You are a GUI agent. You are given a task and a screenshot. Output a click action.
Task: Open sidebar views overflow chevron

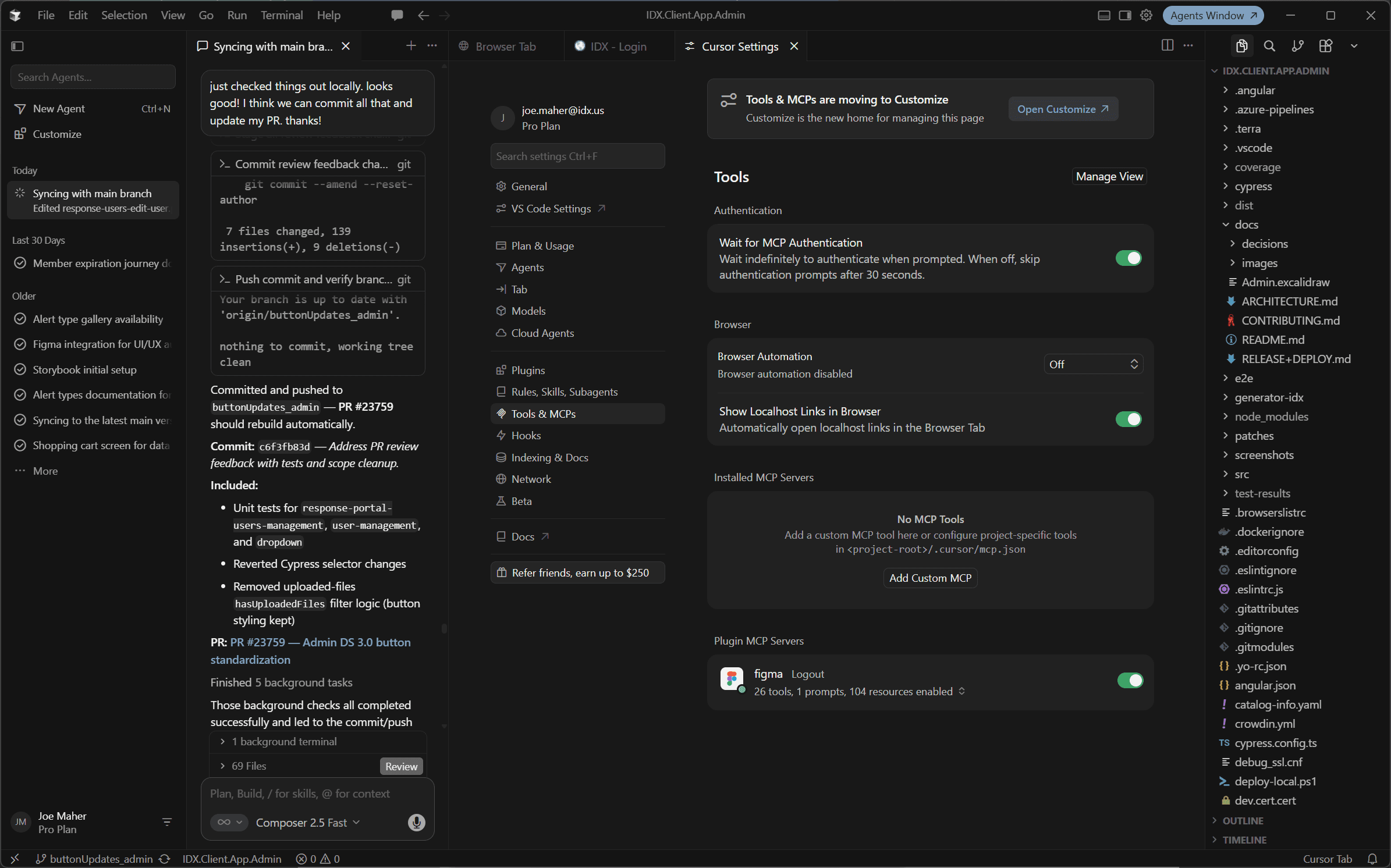pos(1354,46)
